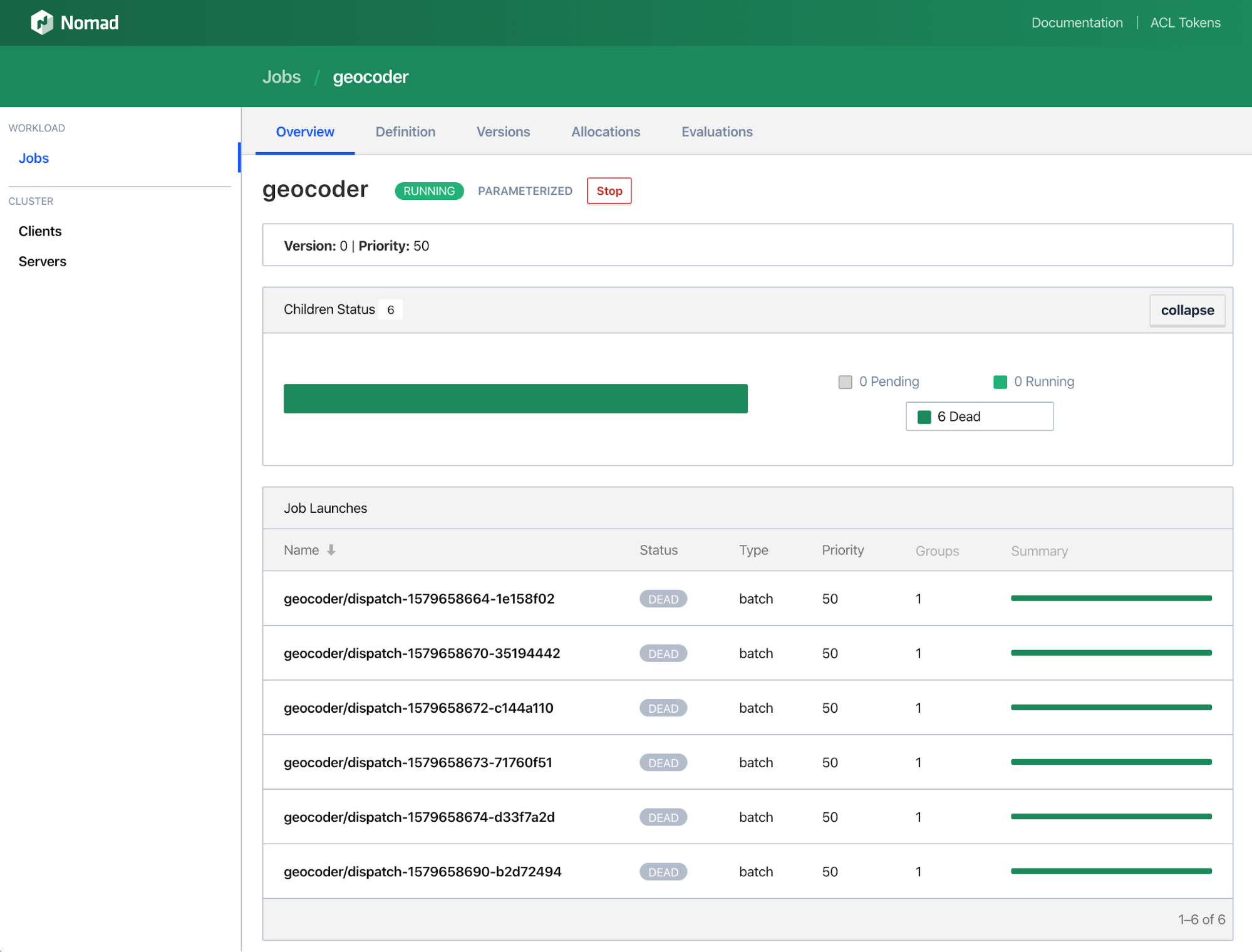Stop the geocoder job
This screenshot has height=952, width=1252.
[609, 191]
